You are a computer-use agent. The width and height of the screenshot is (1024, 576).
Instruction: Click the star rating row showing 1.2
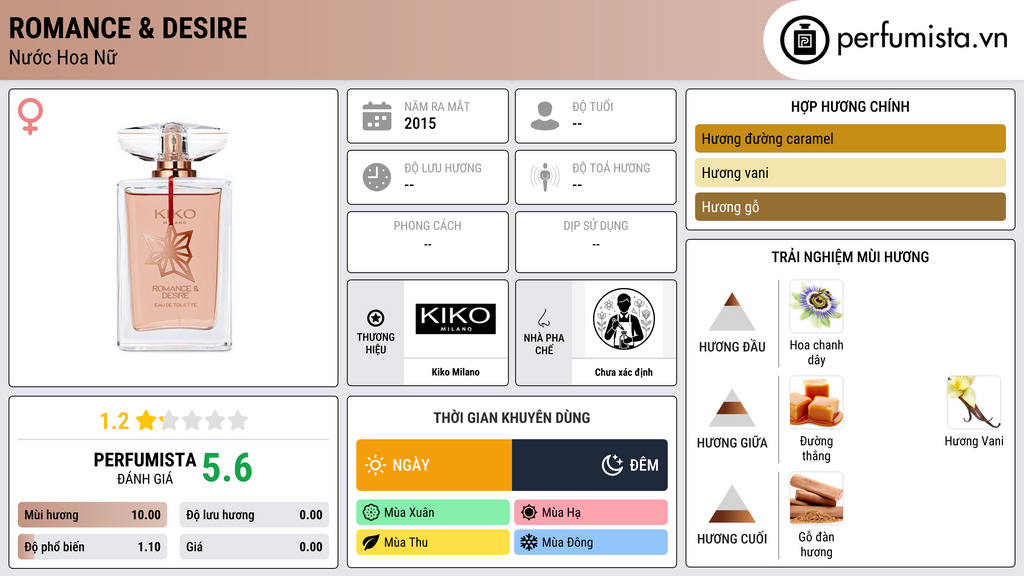click(173, 420)
